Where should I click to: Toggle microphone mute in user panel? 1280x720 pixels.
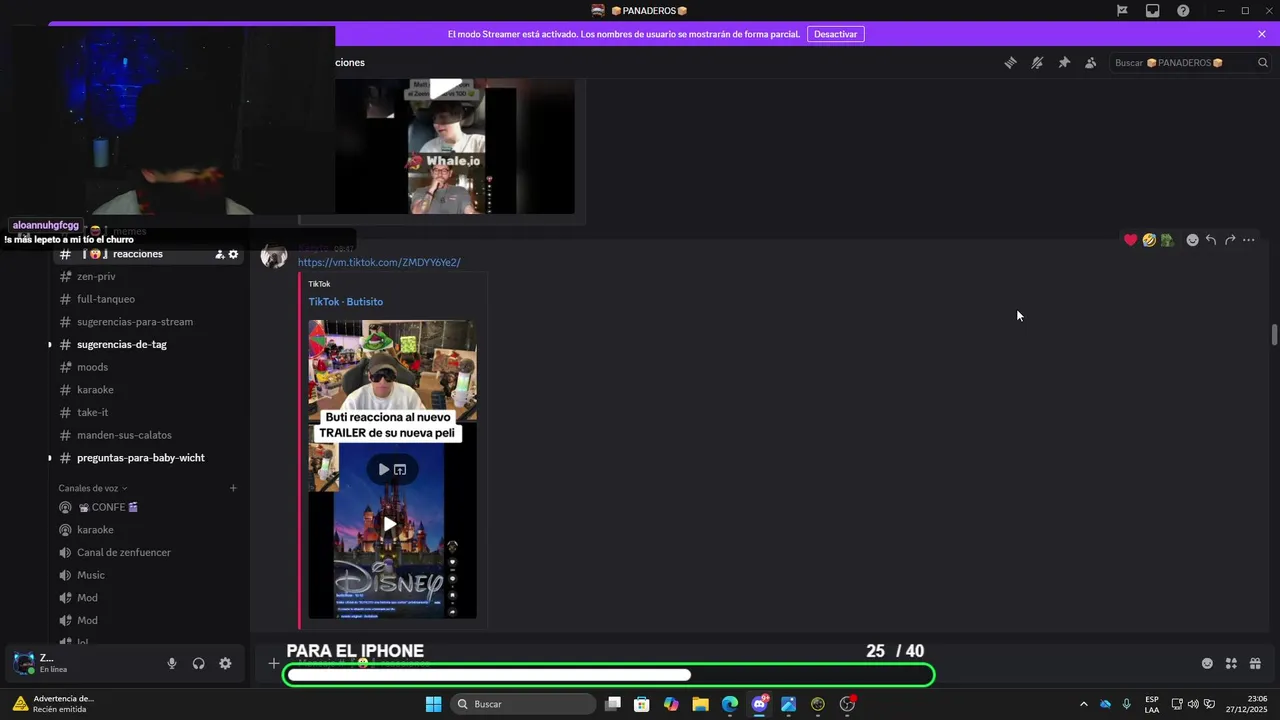click(x=172, y=663)
